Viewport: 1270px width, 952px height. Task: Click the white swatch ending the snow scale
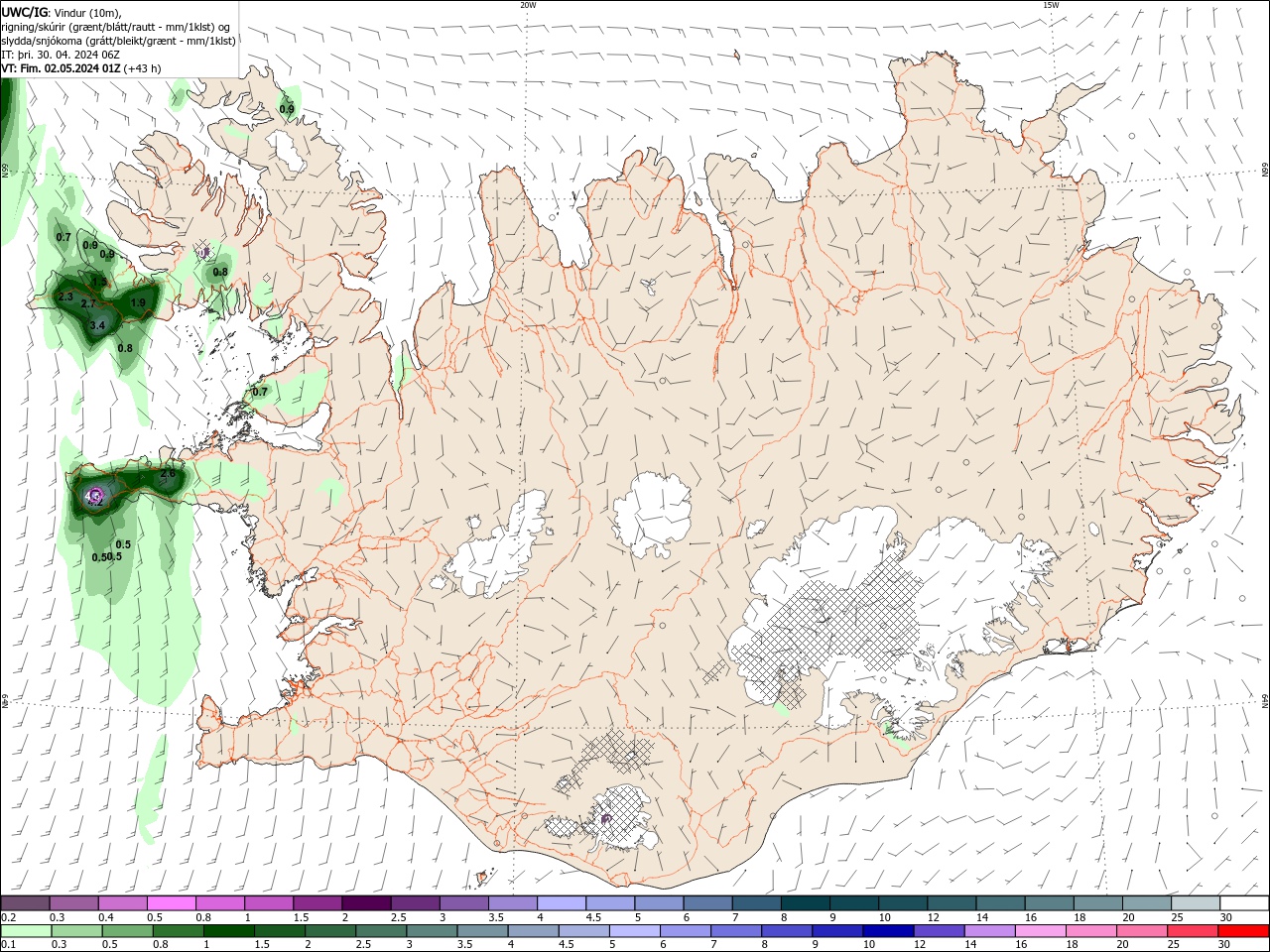pos(1244,903)
